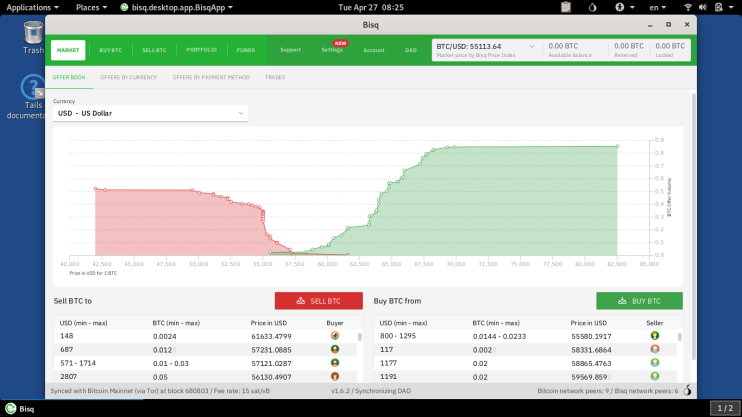This screenshot has height=417, width=742.
Task: Select sell offer with 2807 USD
Action: pos(206,377)
